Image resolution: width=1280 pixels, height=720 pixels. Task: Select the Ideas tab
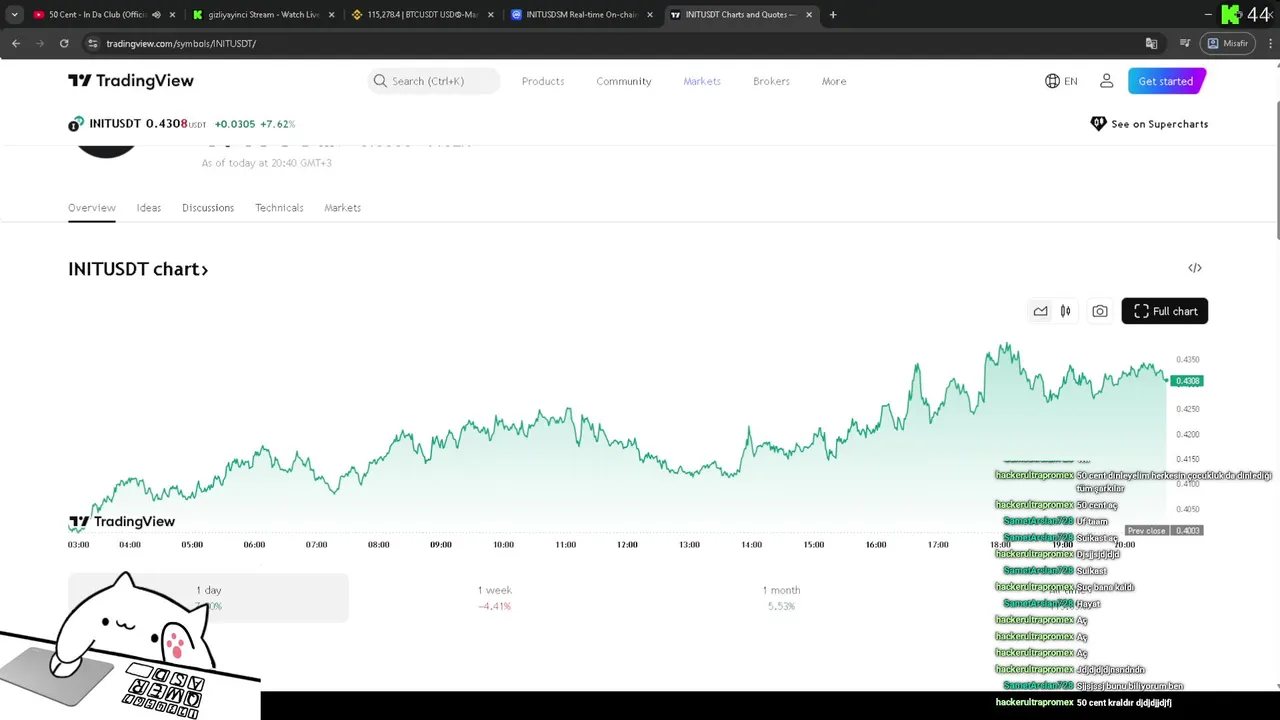click(x=149, y=208)
